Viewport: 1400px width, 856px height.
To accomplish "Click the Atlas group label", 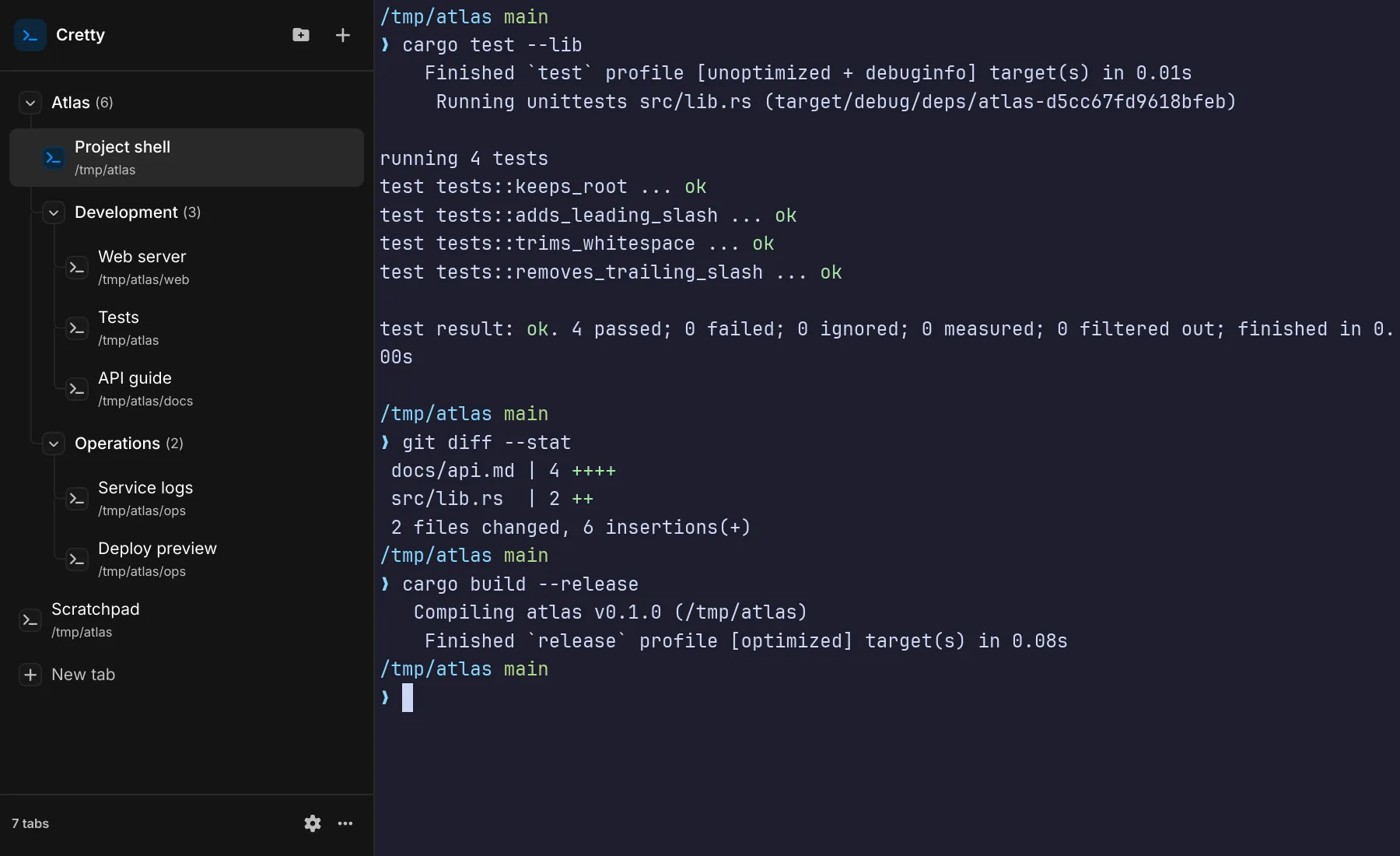I will pos(71,103).
